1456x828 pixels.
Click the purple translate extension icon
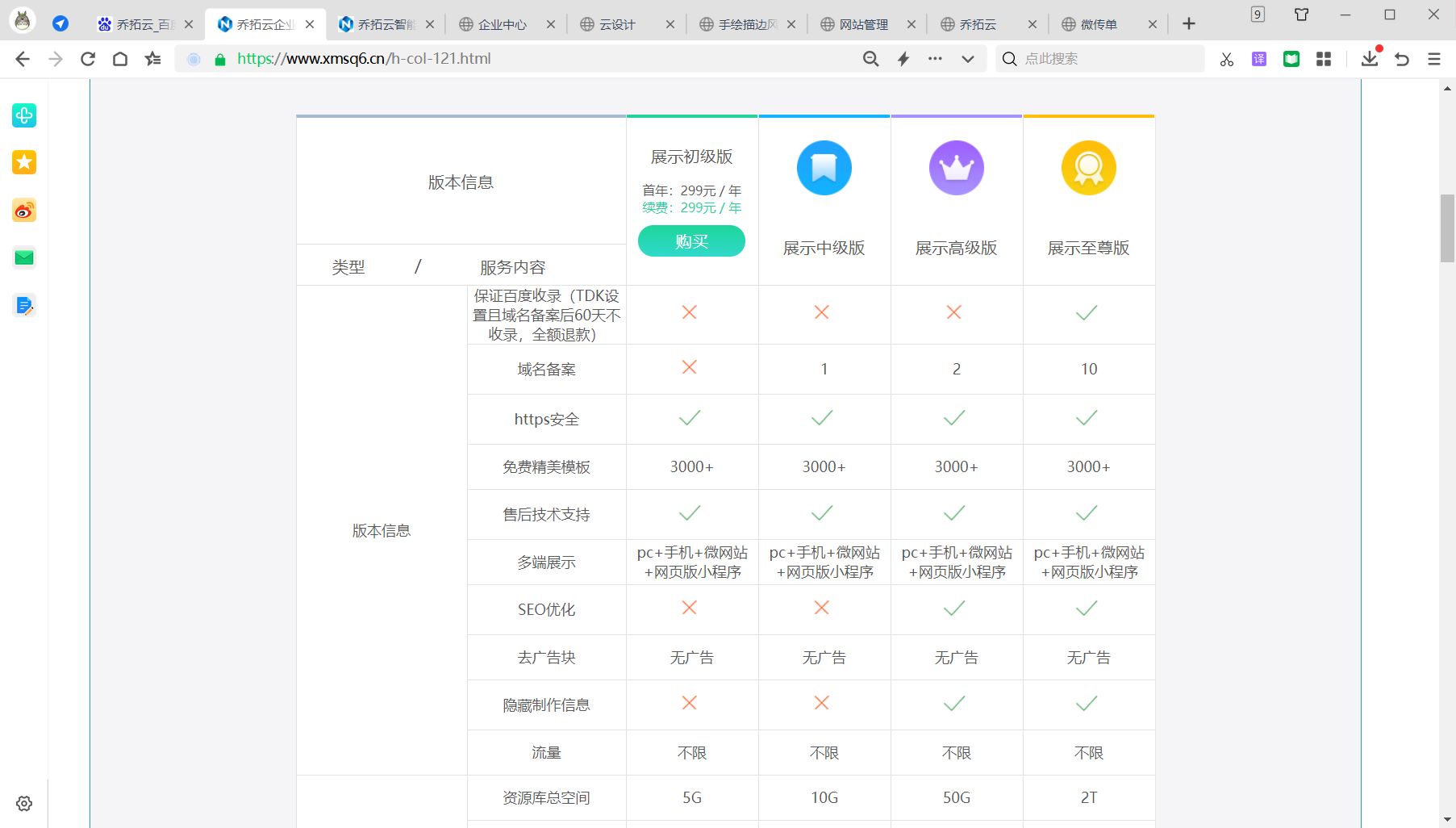pyautogui.click(x=1258, y=59)
